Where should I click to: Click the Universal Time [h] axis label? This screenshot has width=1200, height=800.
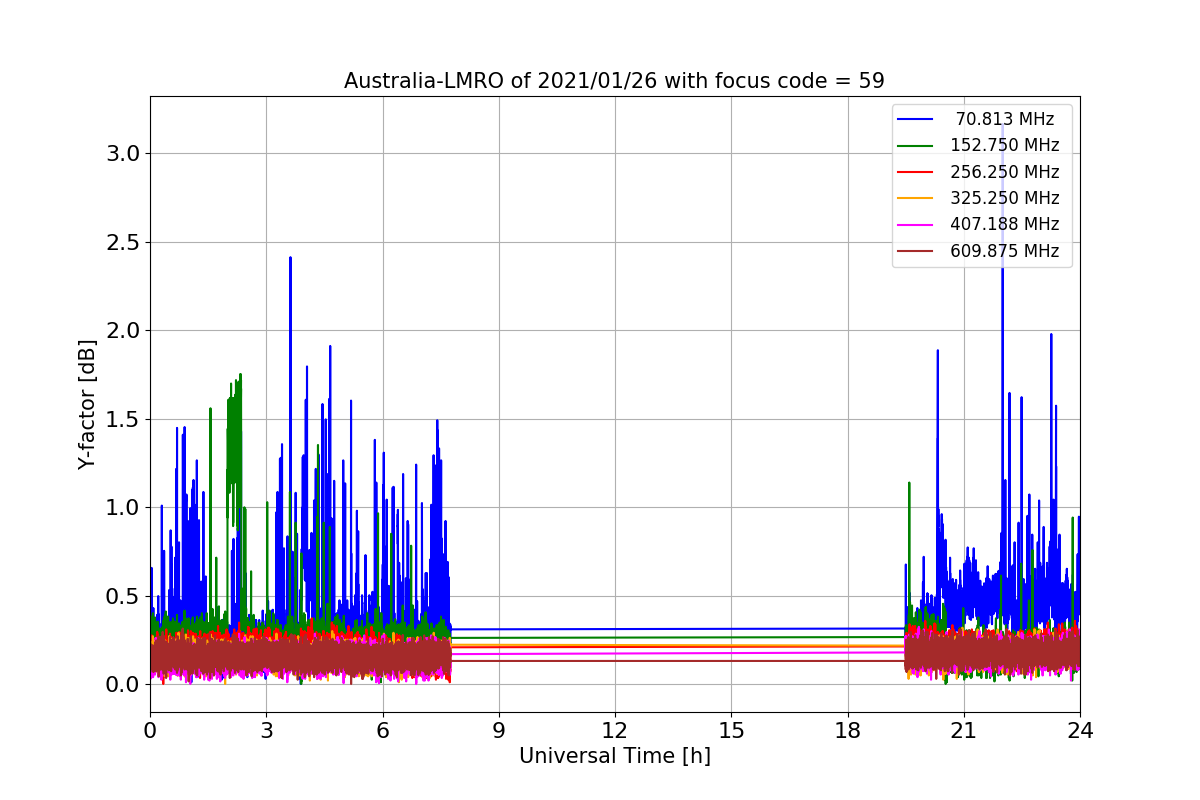(x=614, y=757)
